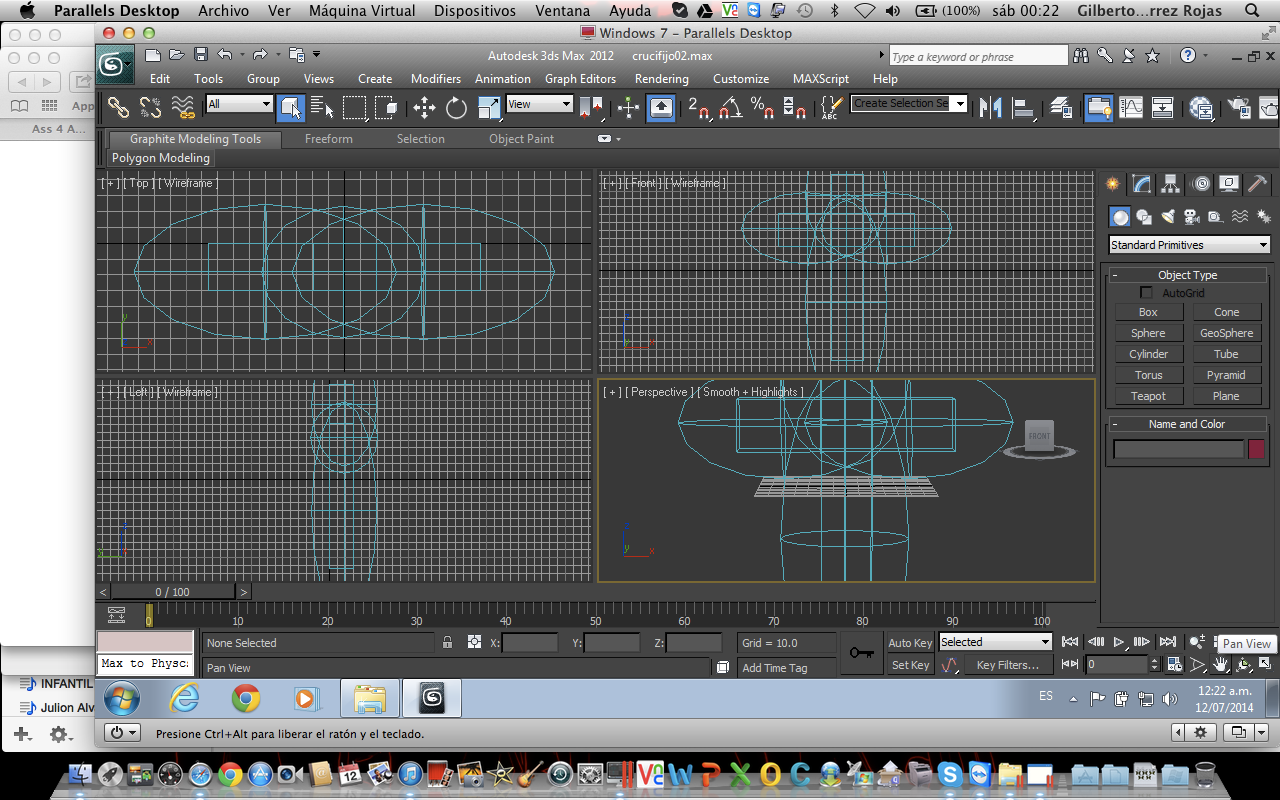Open the Utilities hammer panel icon
1280x800 pixels.
tap(1258, 184)
